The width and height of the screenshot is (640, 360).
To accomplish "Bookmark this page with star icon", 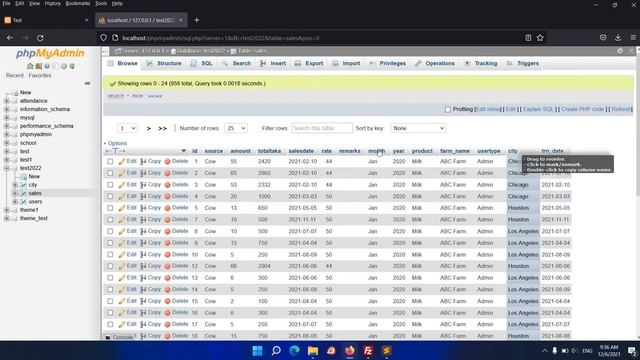I will (x=540, y=38).
